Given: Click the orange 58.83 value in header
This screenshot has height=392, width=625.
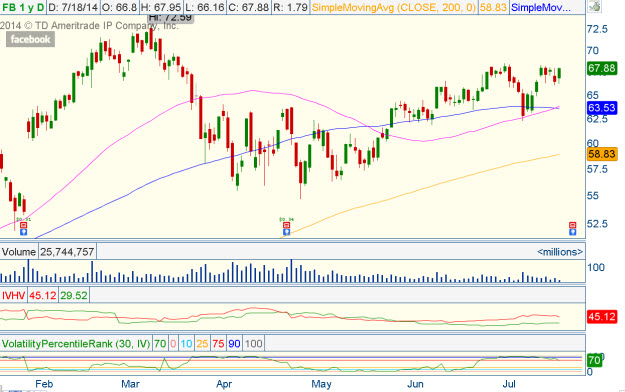Looking at the screenshot, I should point(493,7).
